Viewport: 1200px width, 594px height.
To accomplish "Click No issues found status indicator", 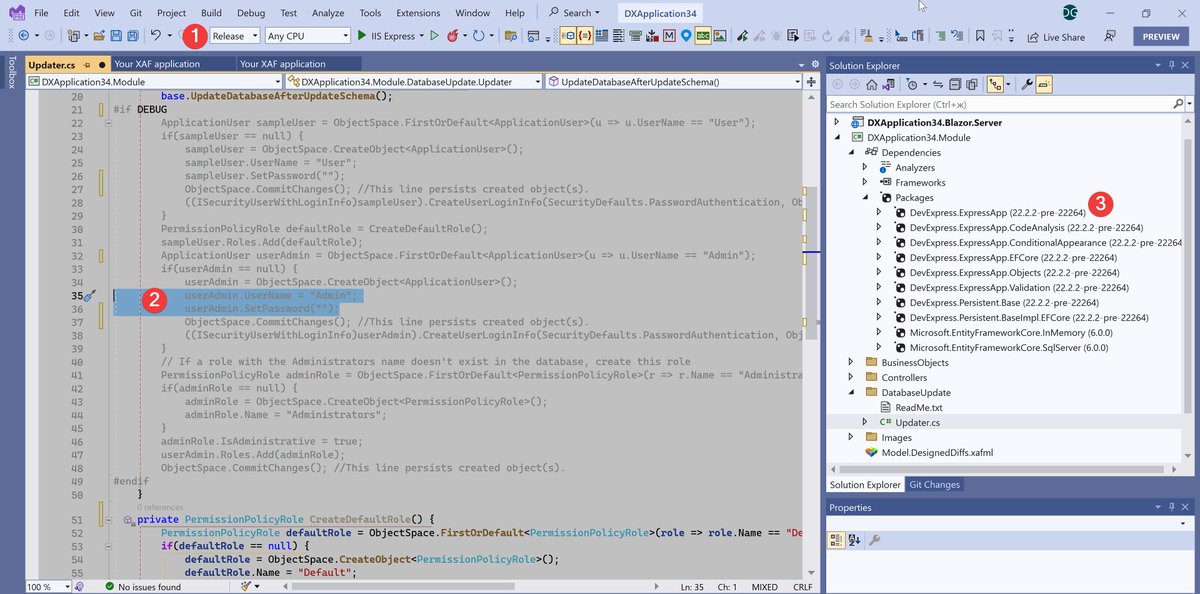I will [142, 587].
